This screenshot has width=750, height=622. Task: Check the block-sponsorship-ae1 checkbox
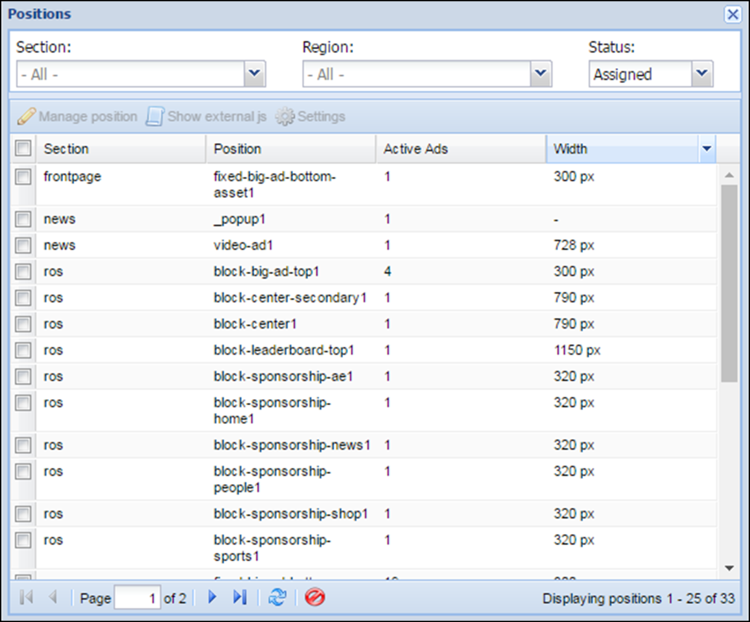tap(23, 377)
